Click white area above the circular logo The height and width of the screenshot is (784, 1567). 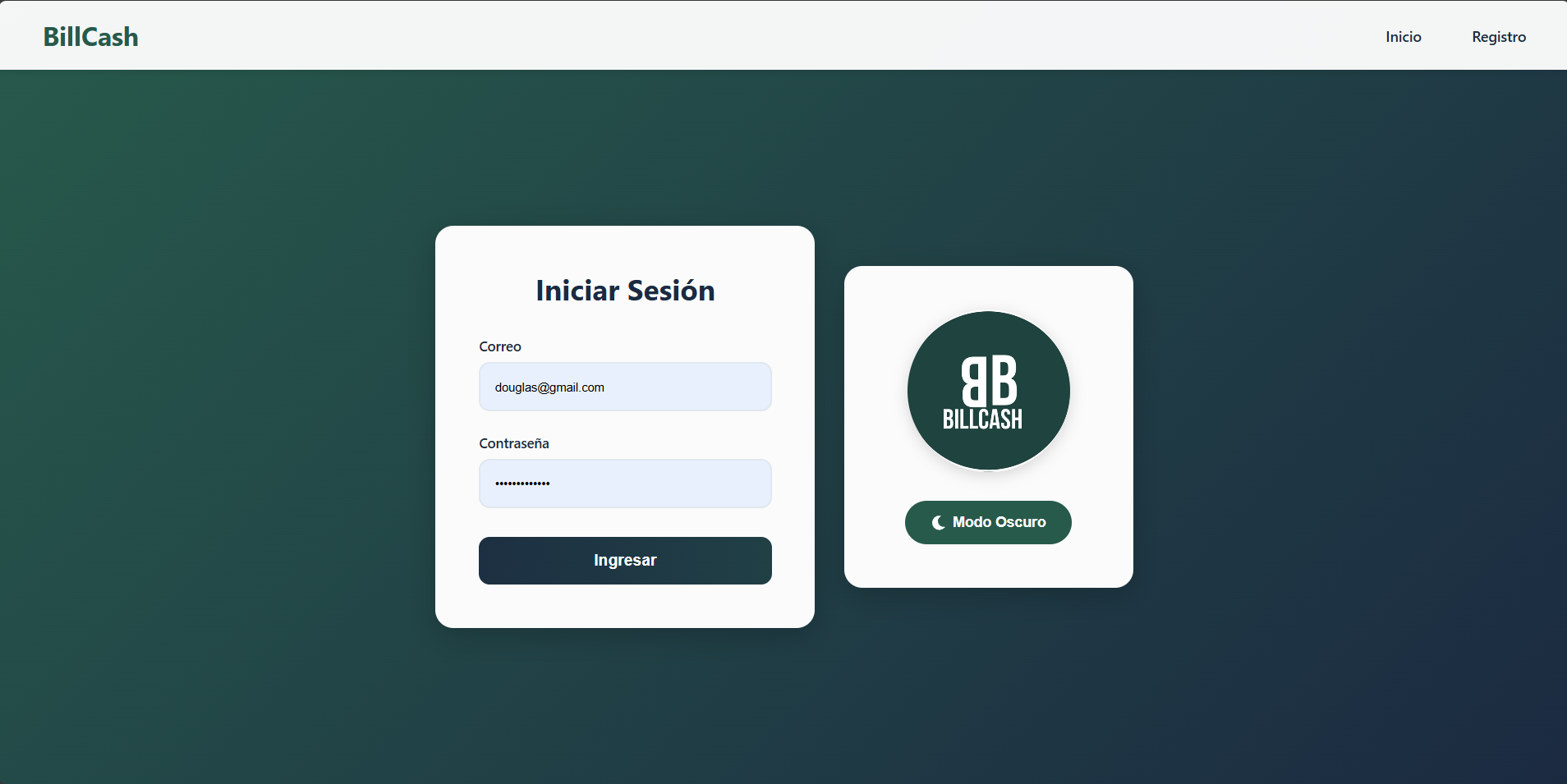click(x=988, y=287)
